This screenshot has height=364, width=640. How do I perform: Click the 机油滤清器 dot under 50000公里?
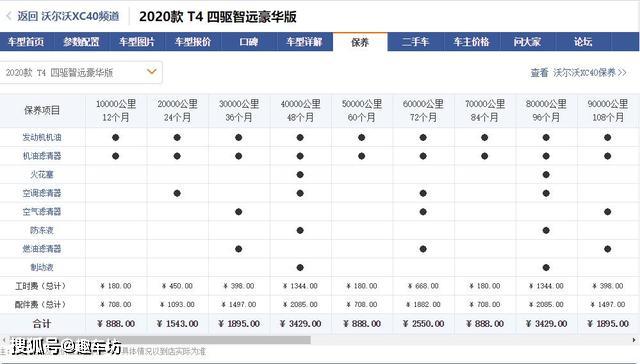click(362, 156)
